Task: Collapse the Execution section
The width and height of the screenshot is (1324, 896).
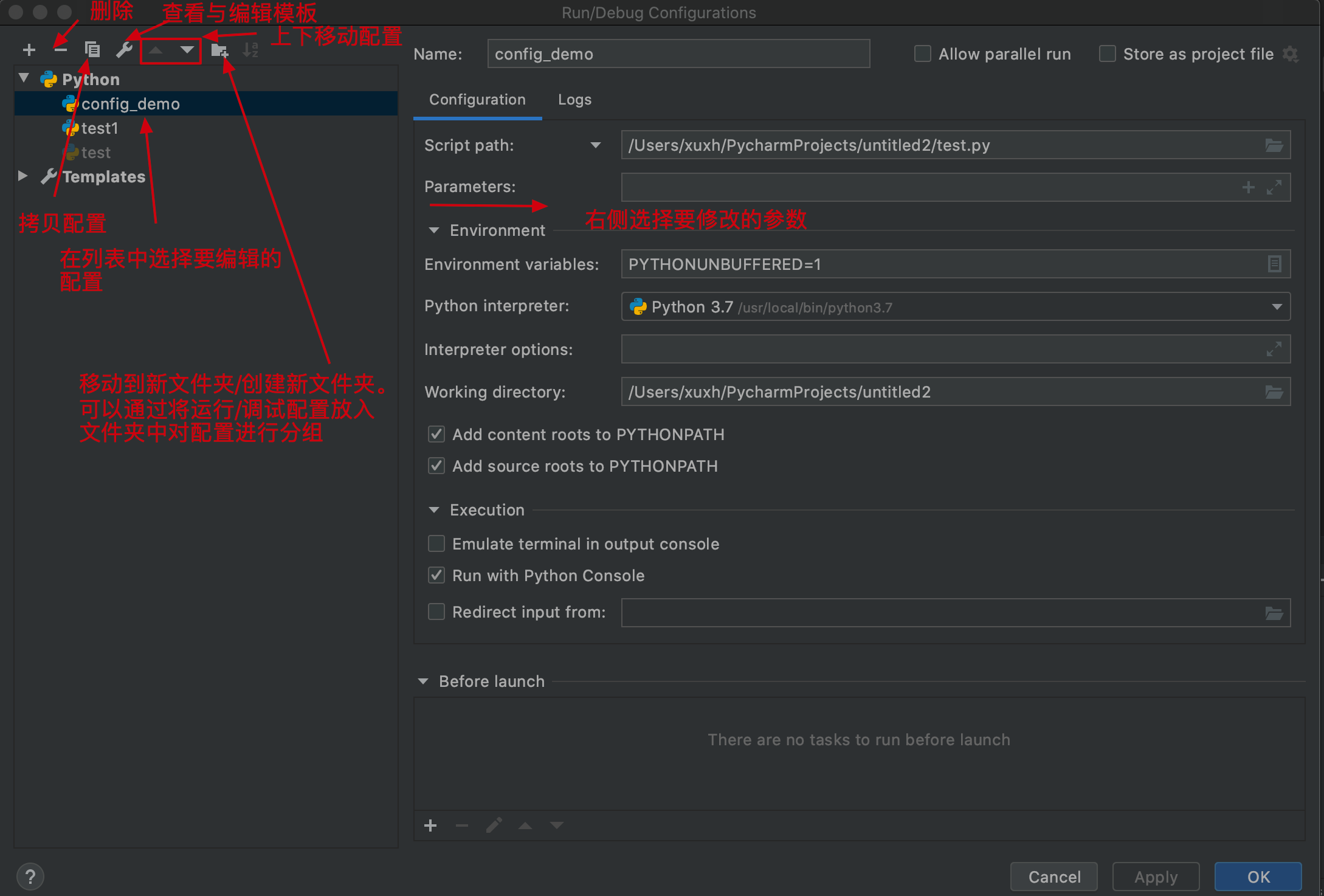Action: [434, 510]
